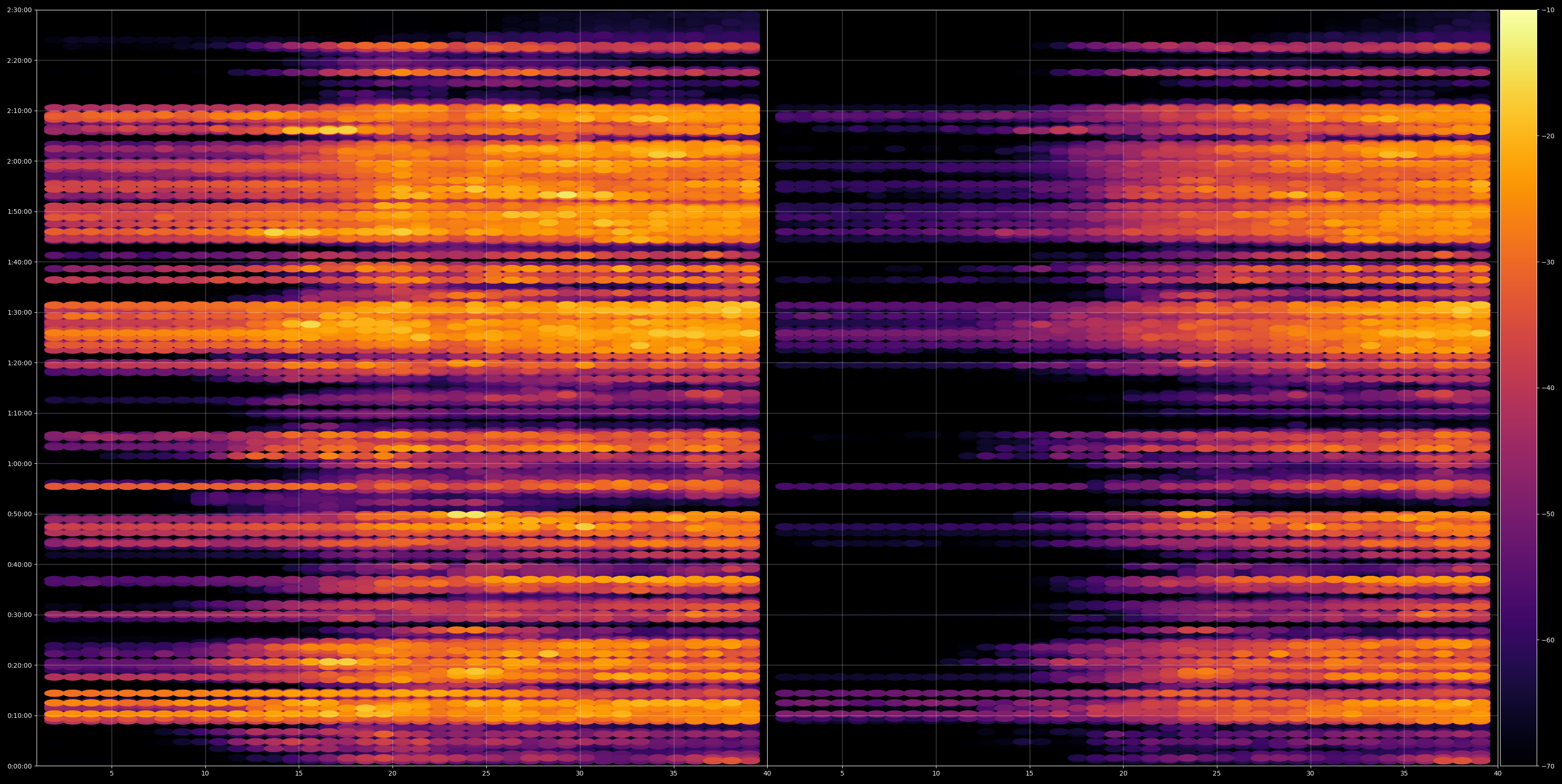Click the 0:00:00 time axis label
Viewport: 1562px width, 784px height.
click(x=19, y=766)
